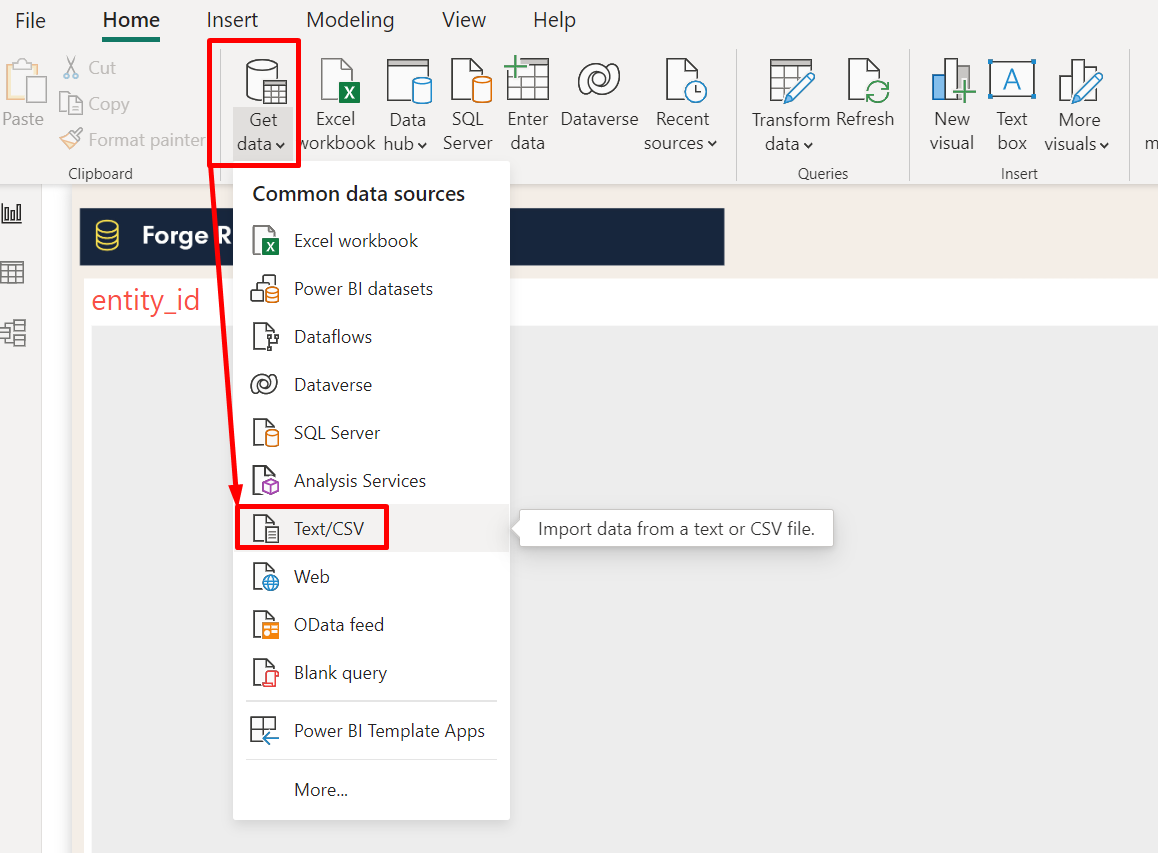
Task: Switch to the Modeling ribbon tab
Action: pos(349,20)
